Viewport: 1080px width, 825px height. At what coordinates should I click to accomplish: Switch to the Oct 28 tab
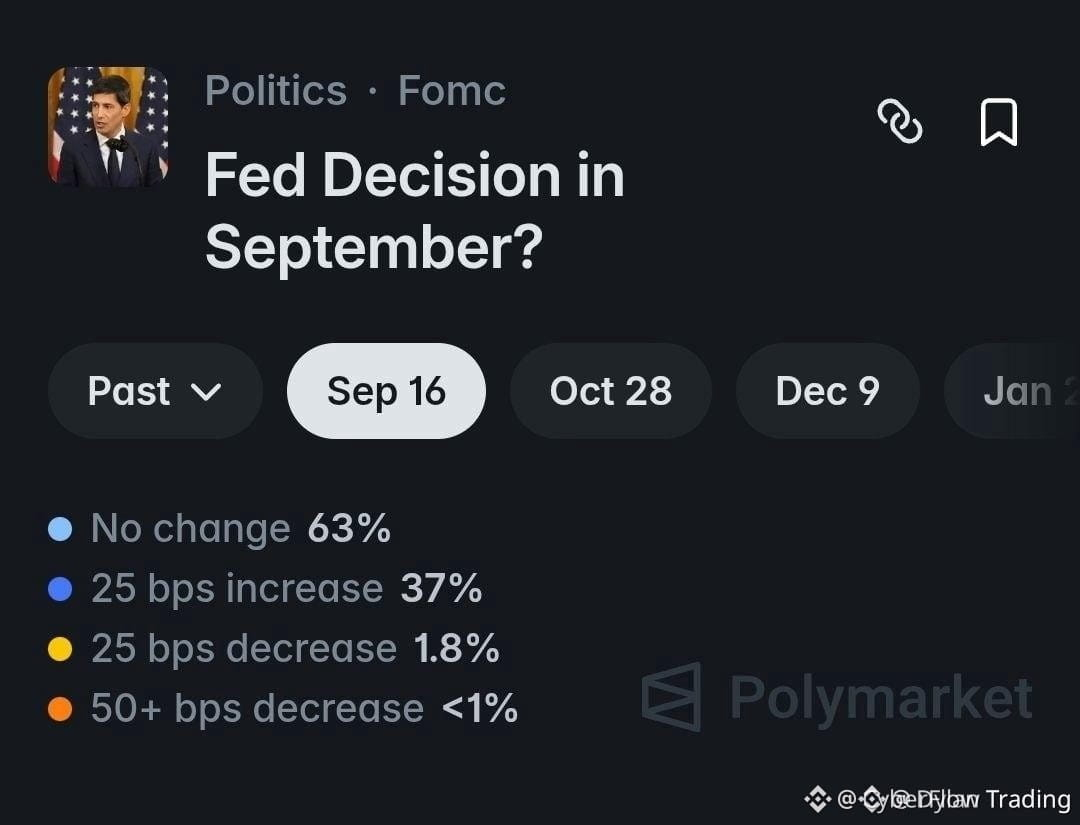point(610,391)
